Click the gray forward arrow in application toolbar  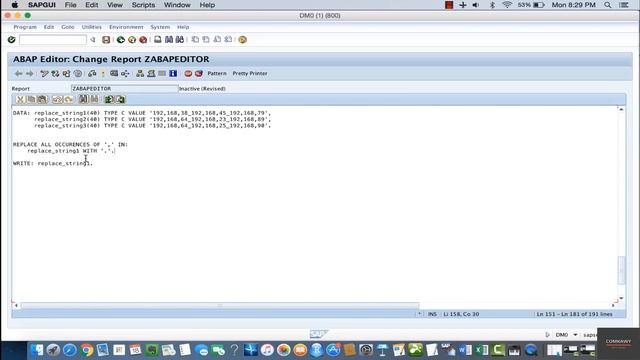(29, 73)
